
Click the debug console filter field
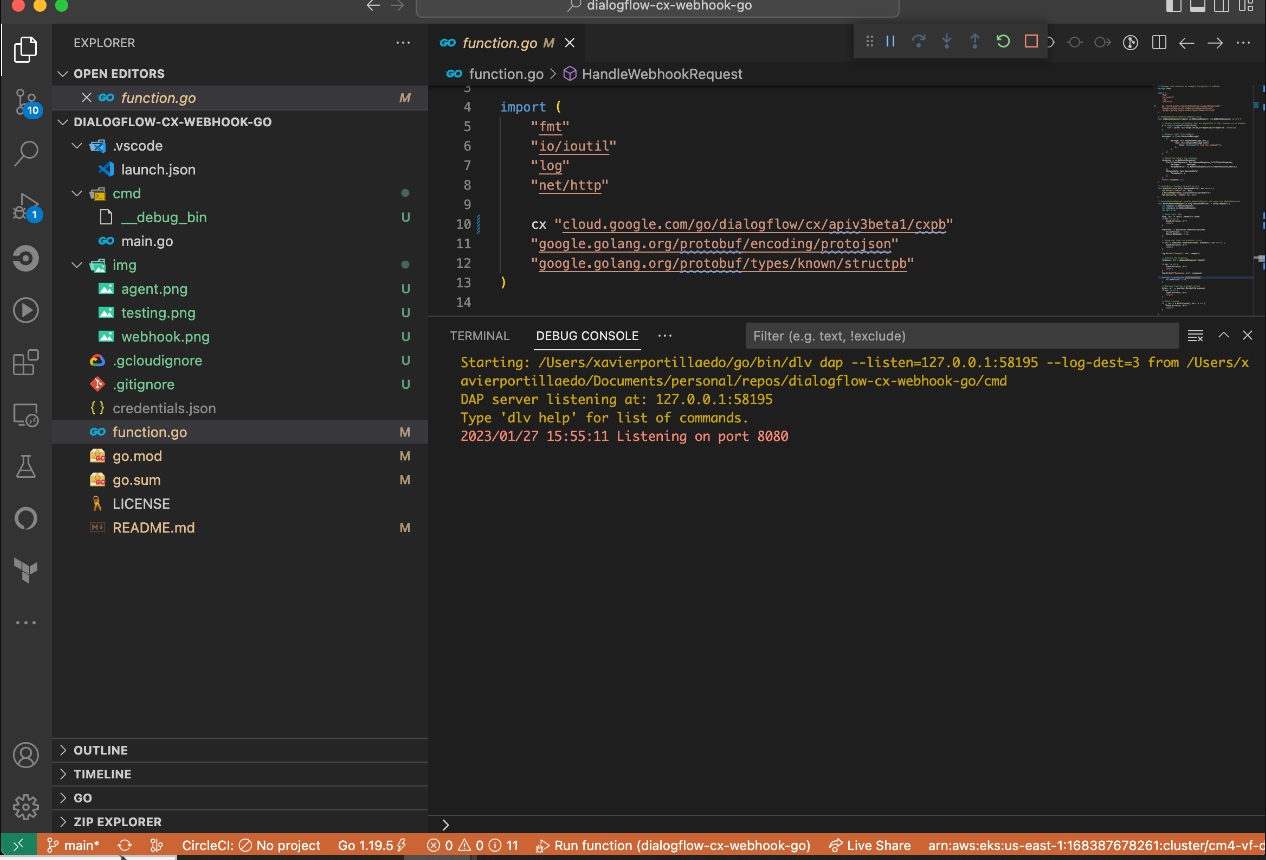(960, 336)
